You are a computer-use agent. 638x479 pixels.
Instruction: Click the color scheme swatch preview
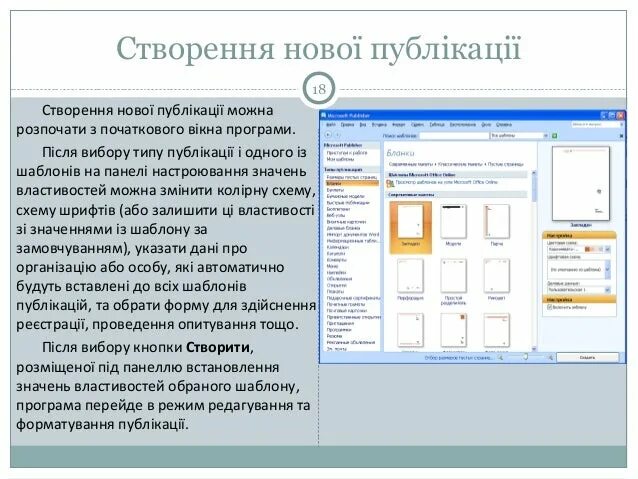(593, 249)
